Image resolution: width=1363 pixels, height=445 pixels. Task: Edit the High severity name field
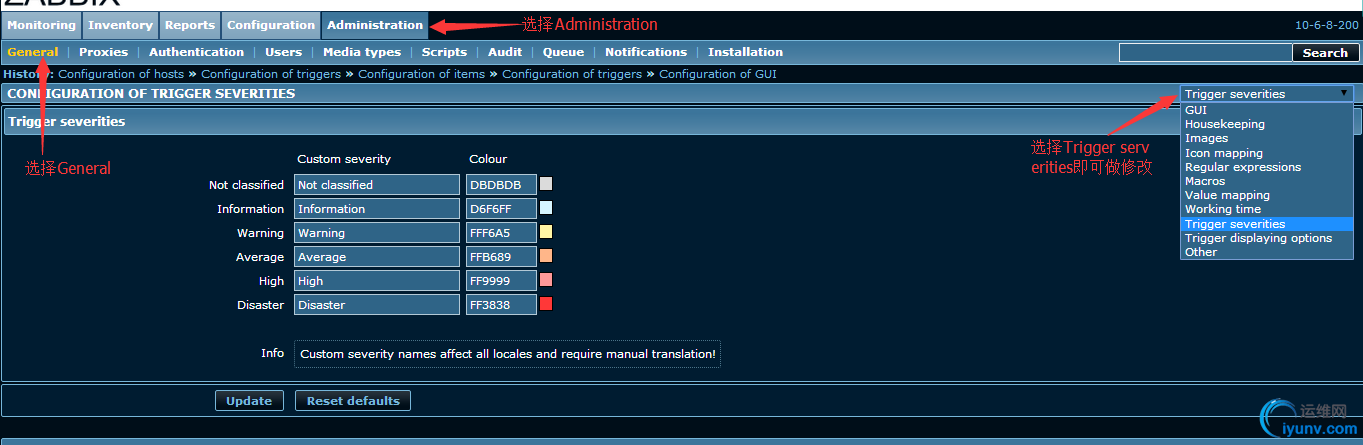[x=377, y=281]
